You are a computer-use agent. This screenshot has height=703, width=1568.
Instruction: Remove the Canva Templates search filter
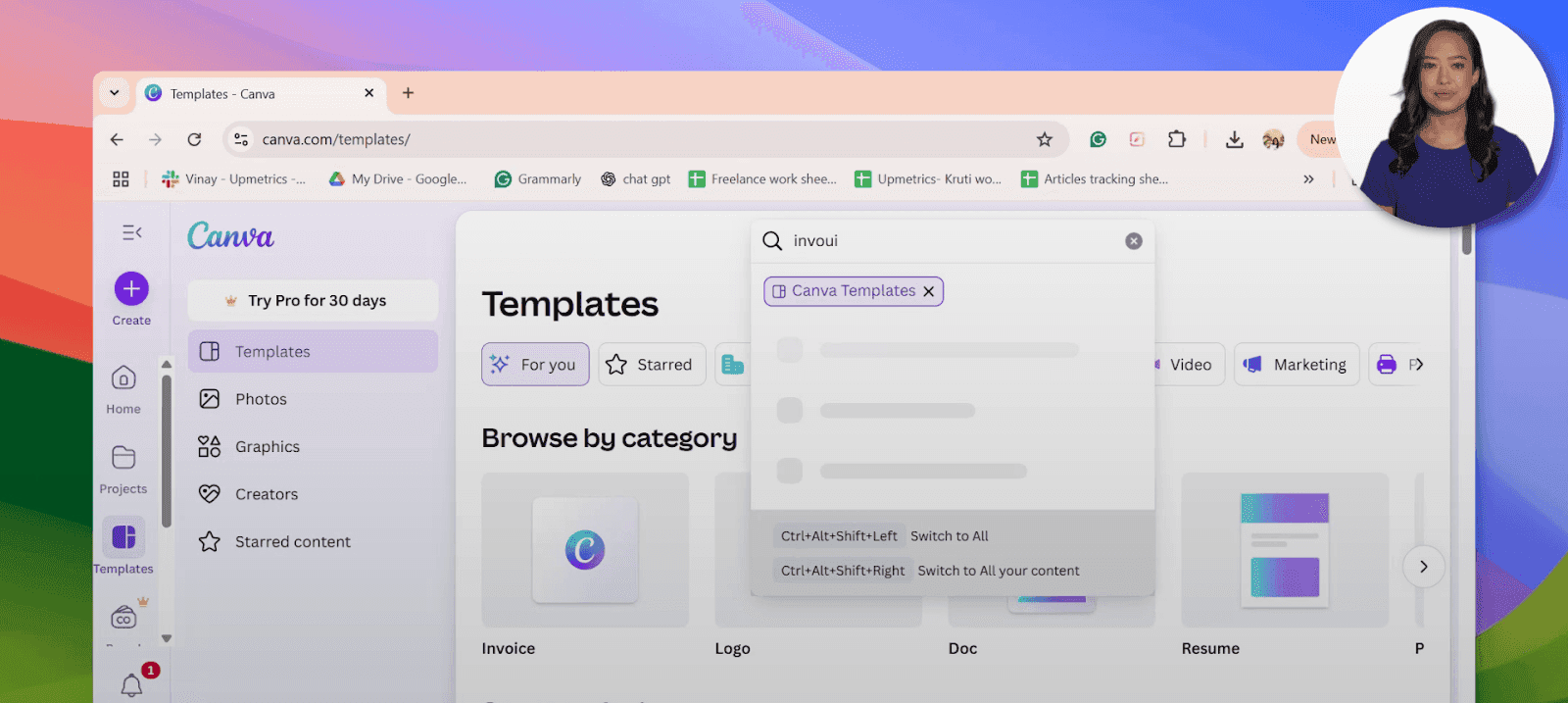coord(929,291)
